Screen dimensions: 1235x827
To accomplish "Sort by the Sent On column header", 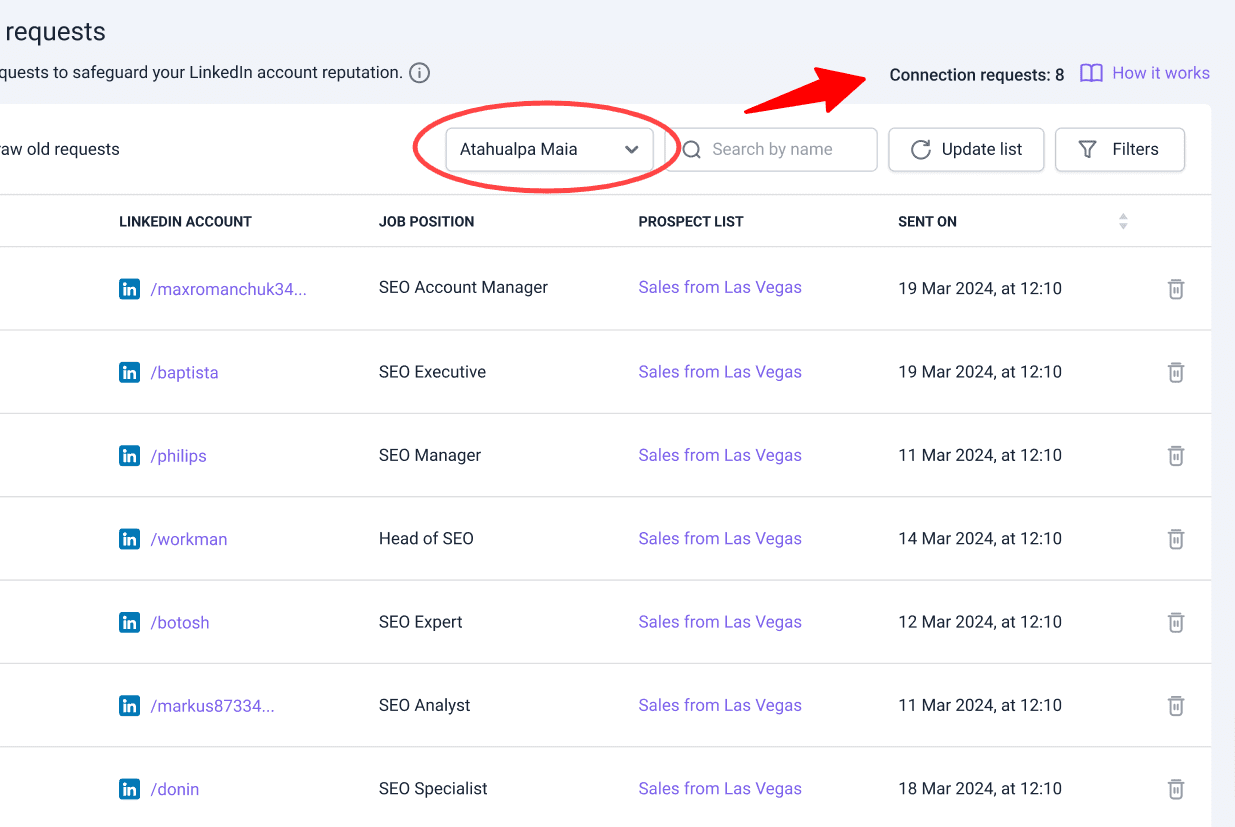I will [x=927, y=221].
